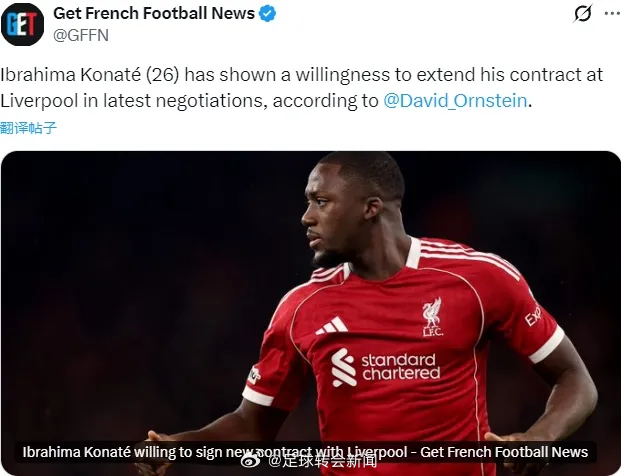Click the LFC crest on the jersey
This screenshot has width=621, height=476.
coord(432,317)
